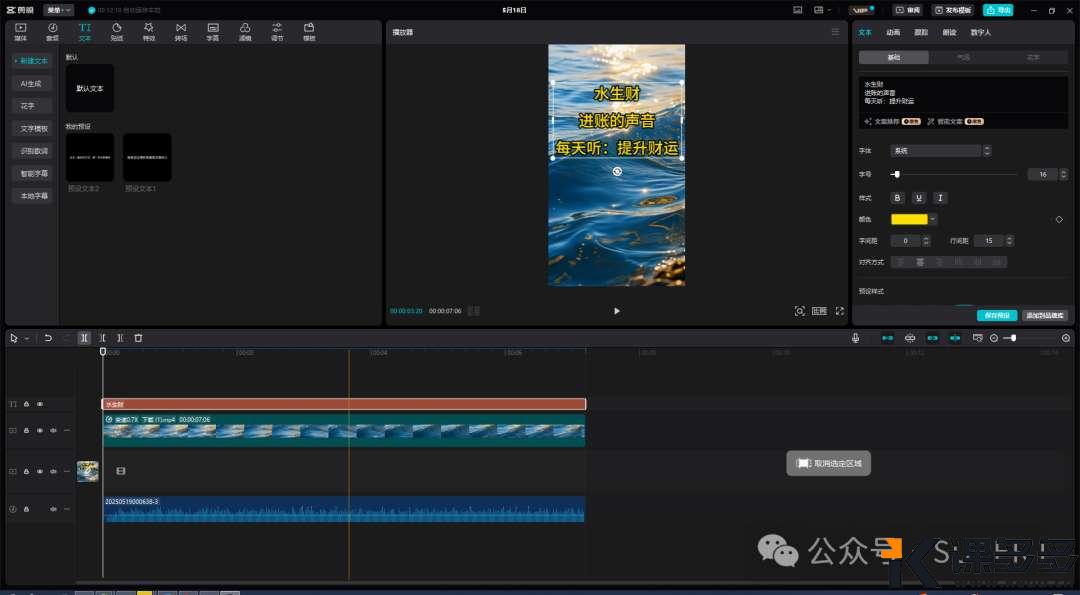Toggle bold text style button
1080x595 pixels.
pos(897,198)
